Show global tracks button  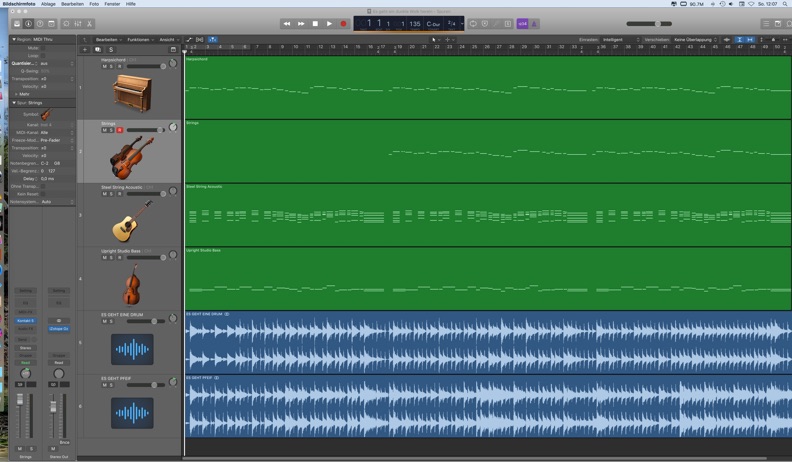173,49
